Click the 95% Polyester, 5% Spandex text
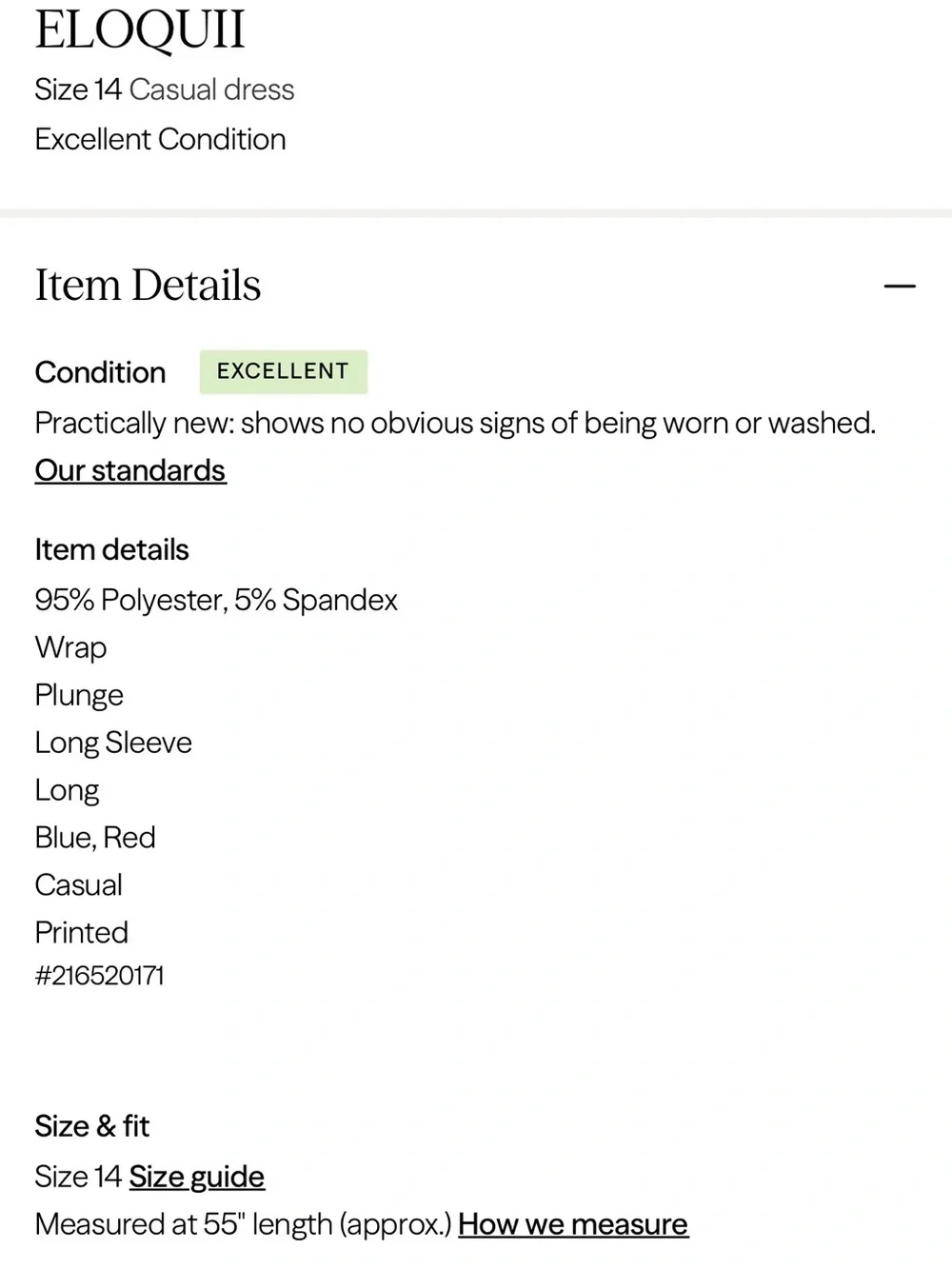 [x=216, y=600]
